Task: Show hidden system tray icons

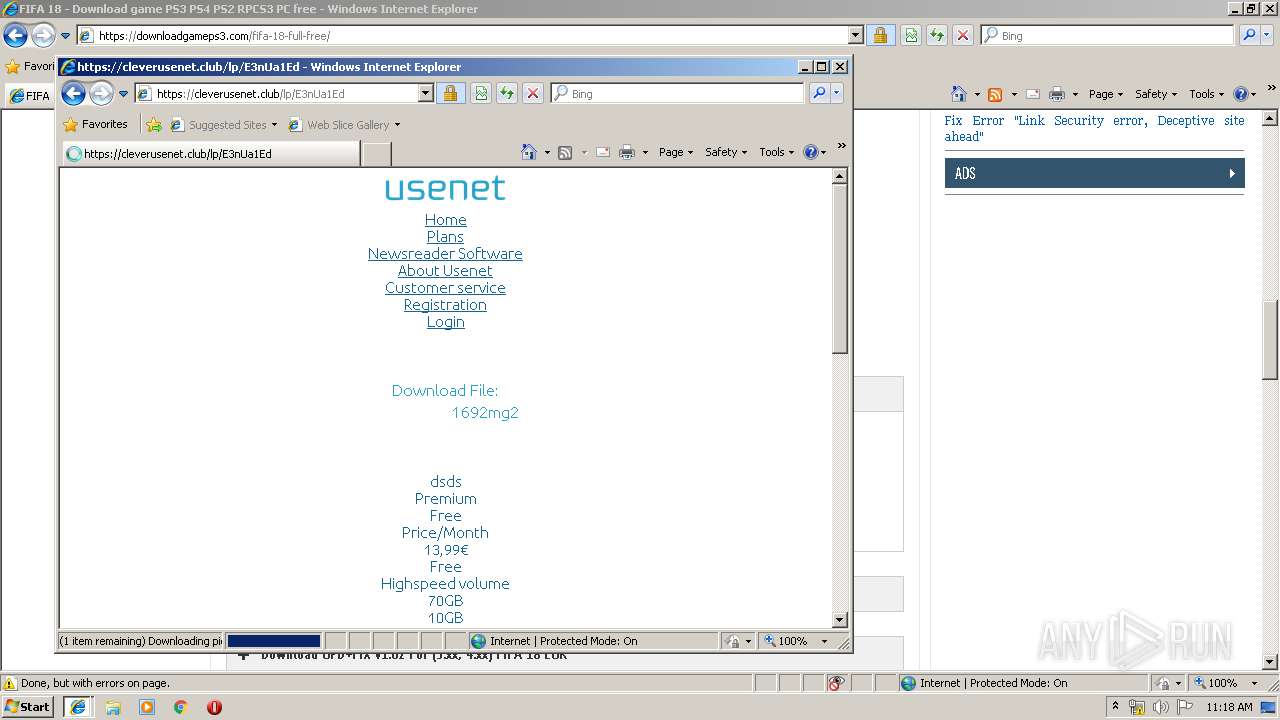Action: coord(1115,707)
